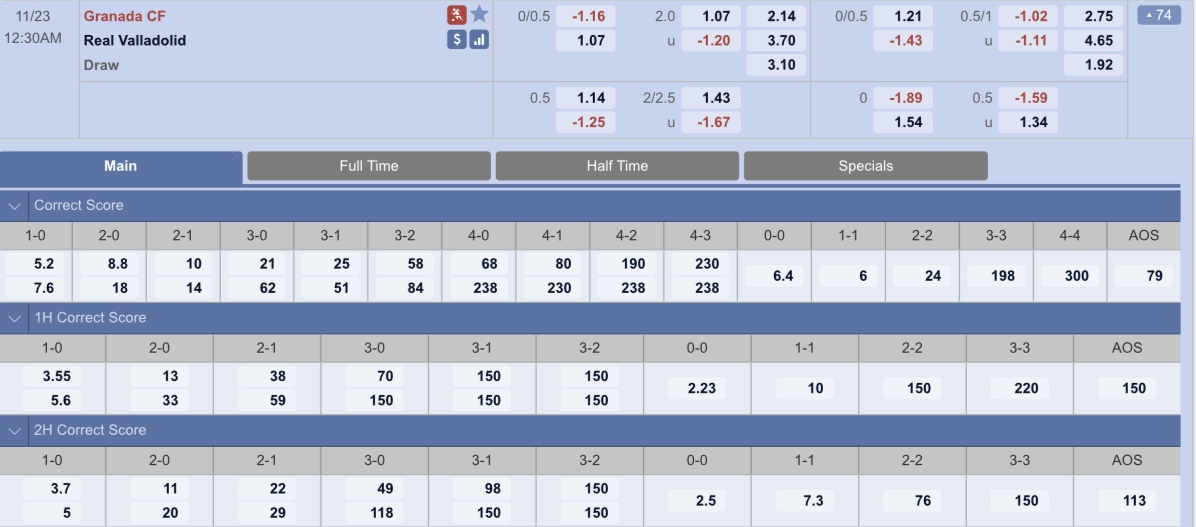Choose Granada CF handicap odds -1.16

tap(585, 16)
